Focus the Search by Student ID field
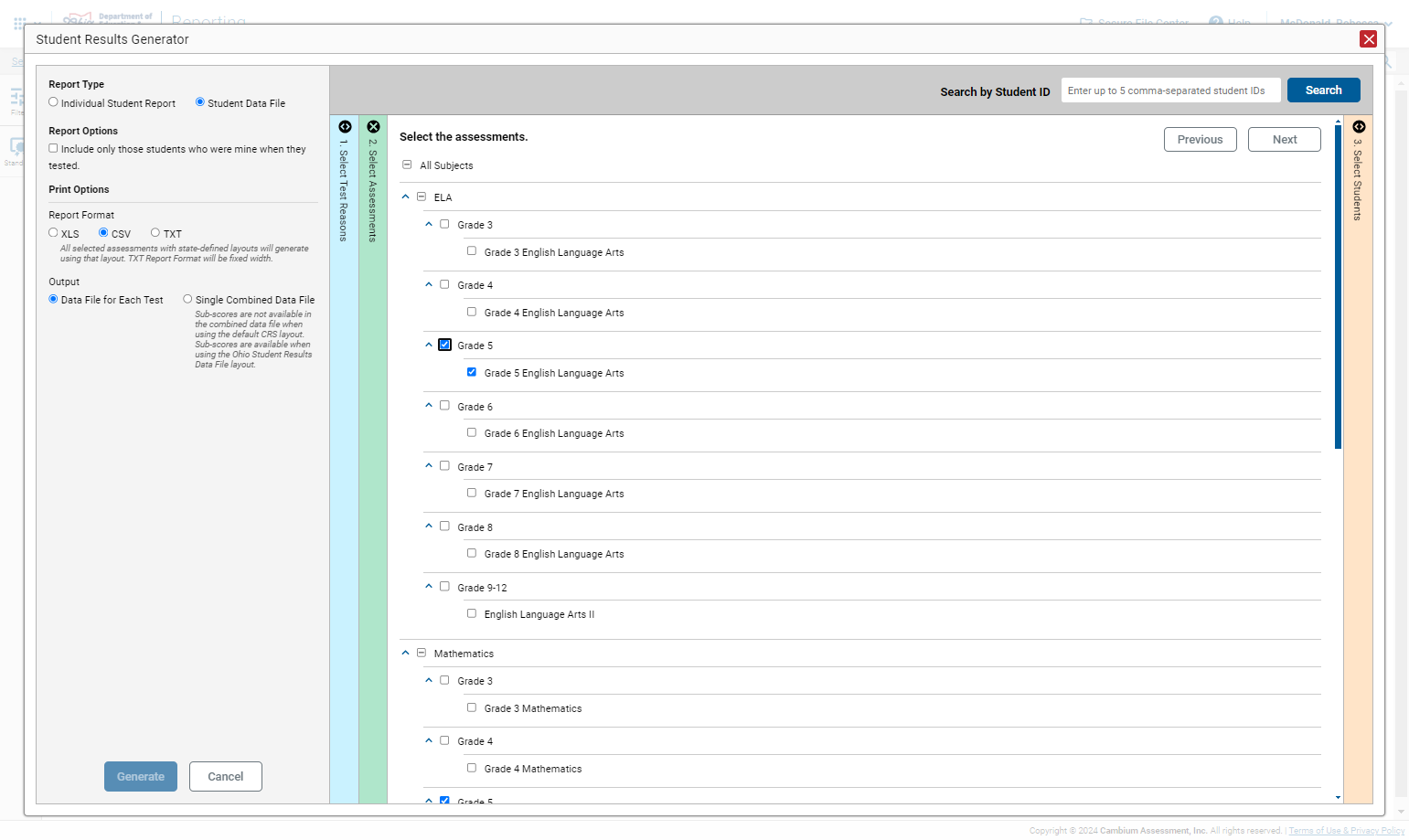Image resolution: width=1409 pixels, height=840 pixels. coord(1170,90)
